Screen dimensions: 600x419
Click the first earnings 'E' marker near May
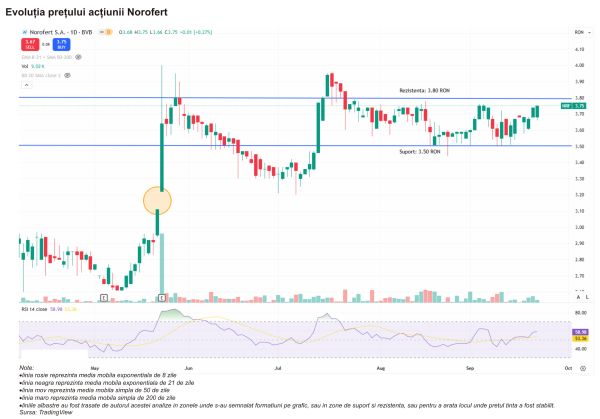tap(104, 298)
